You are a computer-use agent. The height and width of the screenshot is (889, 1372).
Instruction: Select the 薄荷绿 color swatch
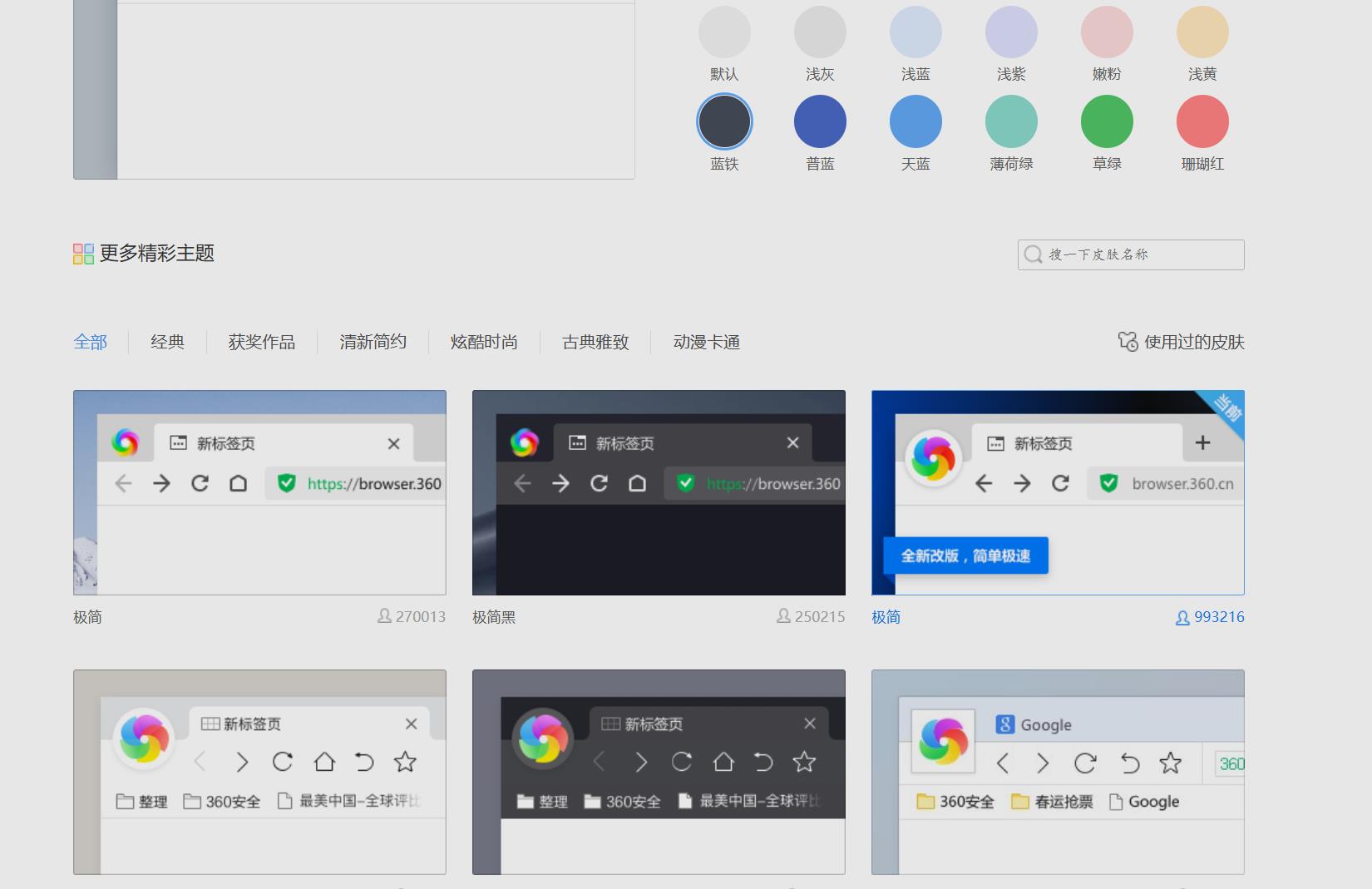point(1011,121)
